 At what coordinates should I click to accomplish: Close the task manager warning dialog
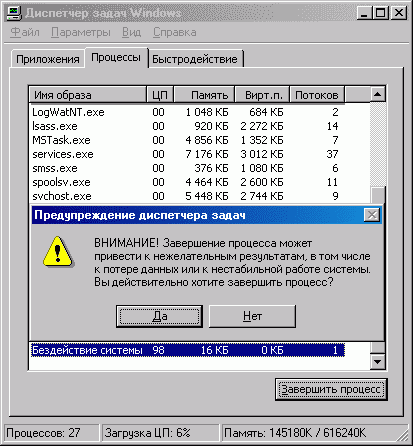coord(372,215)
